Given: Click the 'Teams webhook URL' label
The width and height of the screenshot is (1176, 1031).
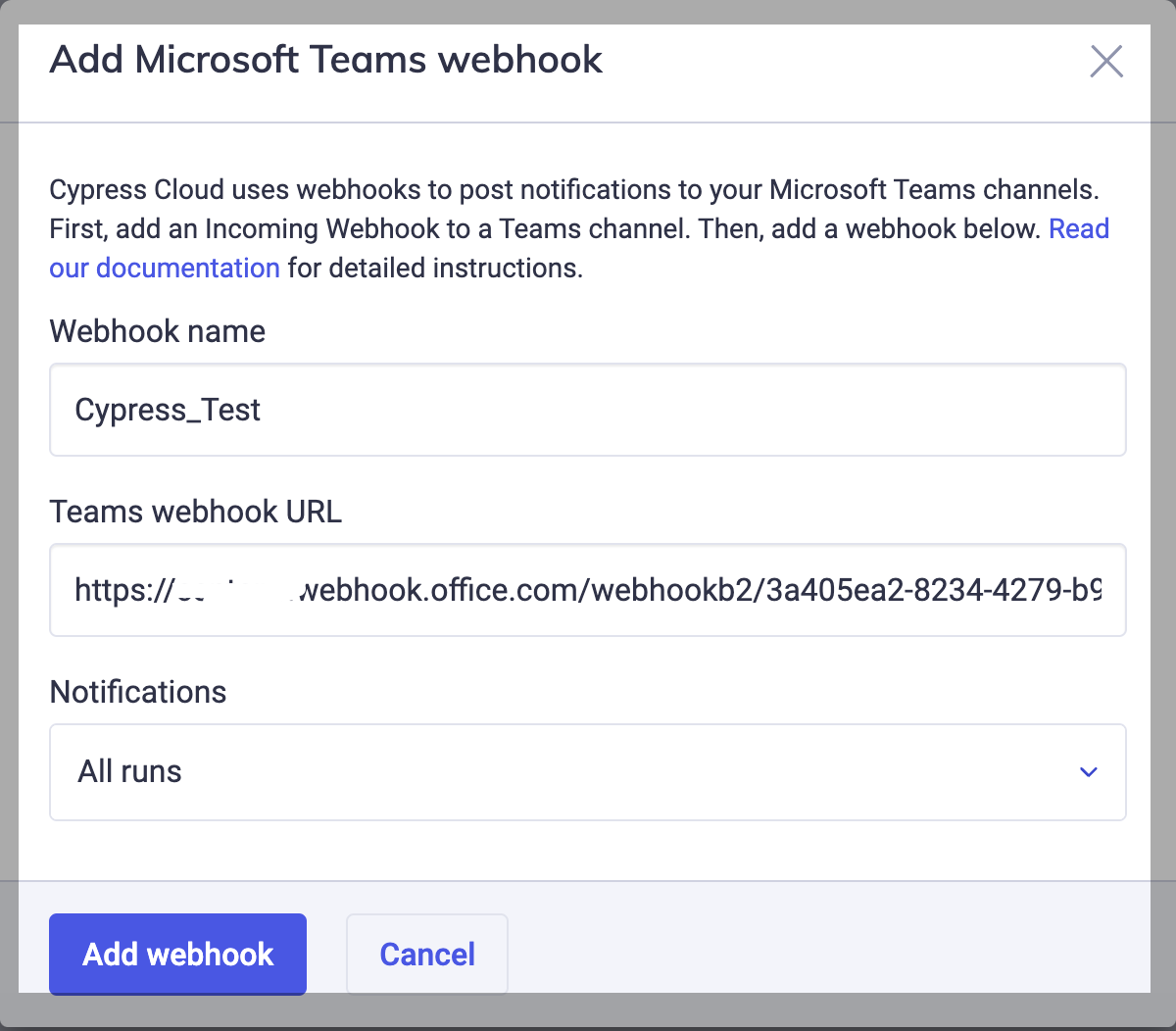Looking at the screenshot, I should (x=196, y=512).
